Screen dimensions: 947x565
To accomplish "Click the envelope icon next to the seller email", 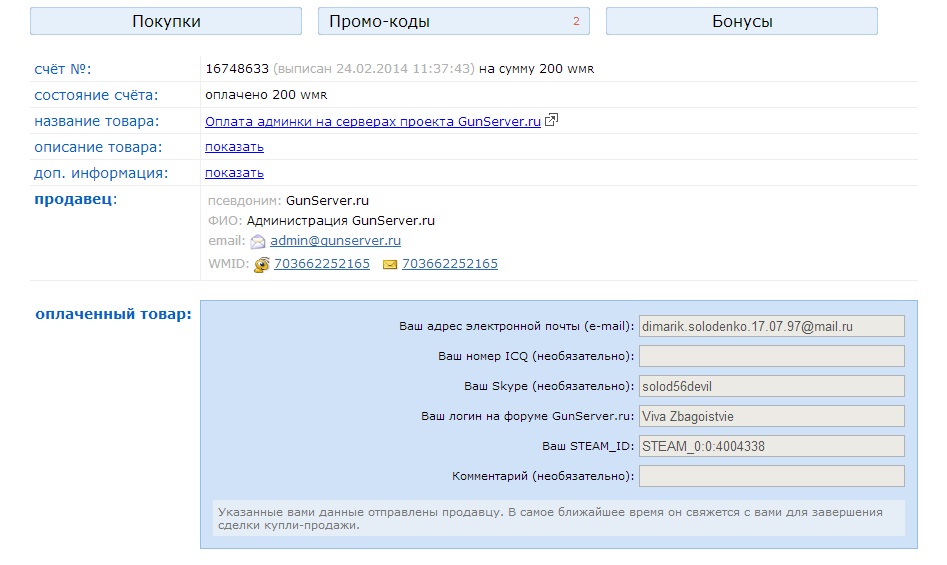I will tap(258, 241).
